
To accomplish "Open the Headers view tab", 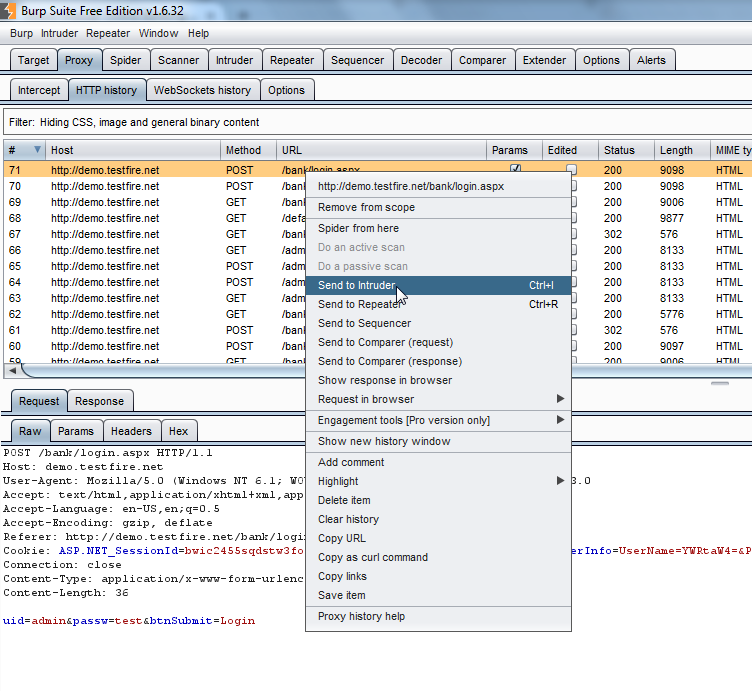I will (x=131, y=431).
